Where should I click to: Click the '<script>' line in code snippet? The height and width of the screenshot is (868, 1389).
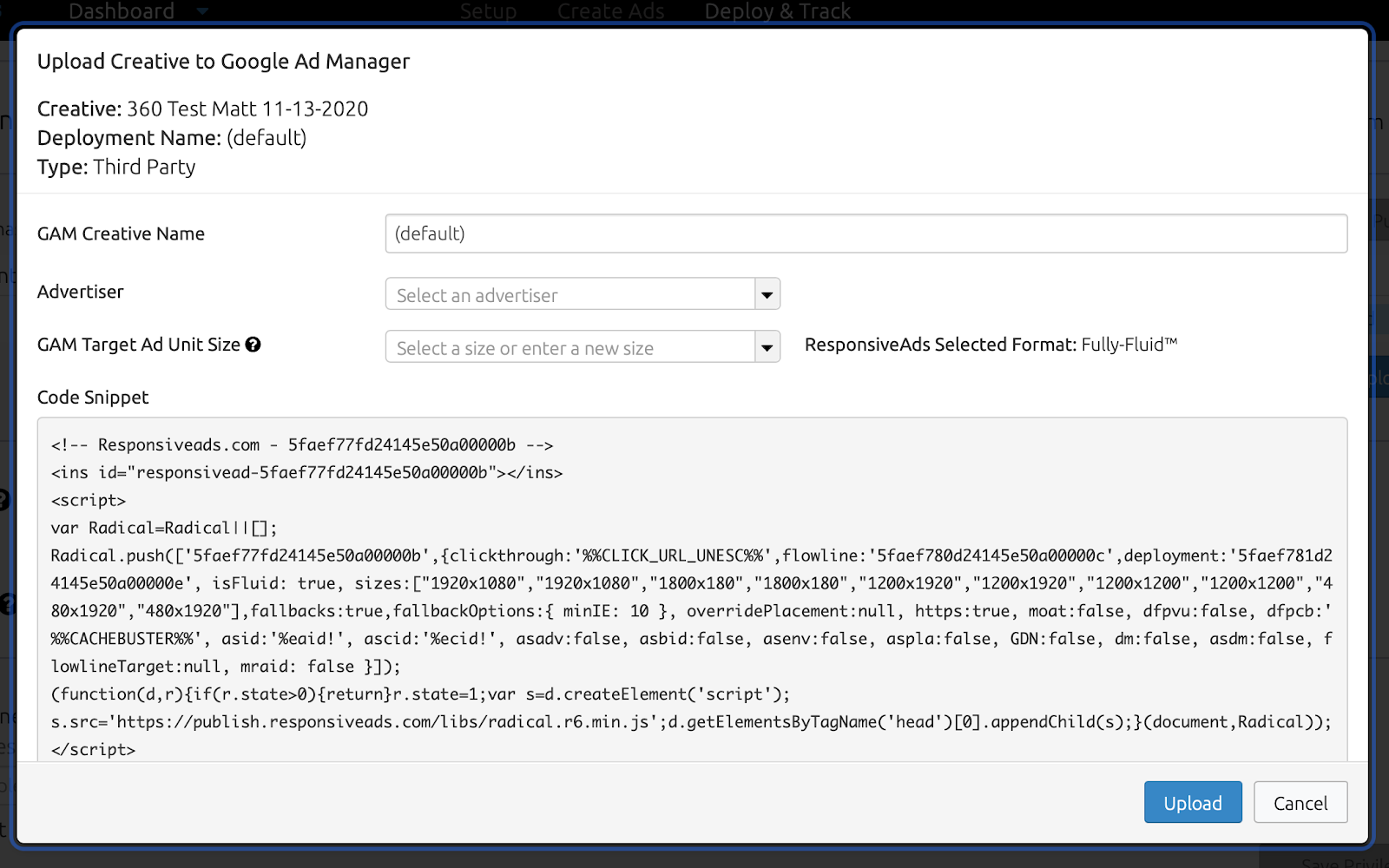[x=89, y=500]
